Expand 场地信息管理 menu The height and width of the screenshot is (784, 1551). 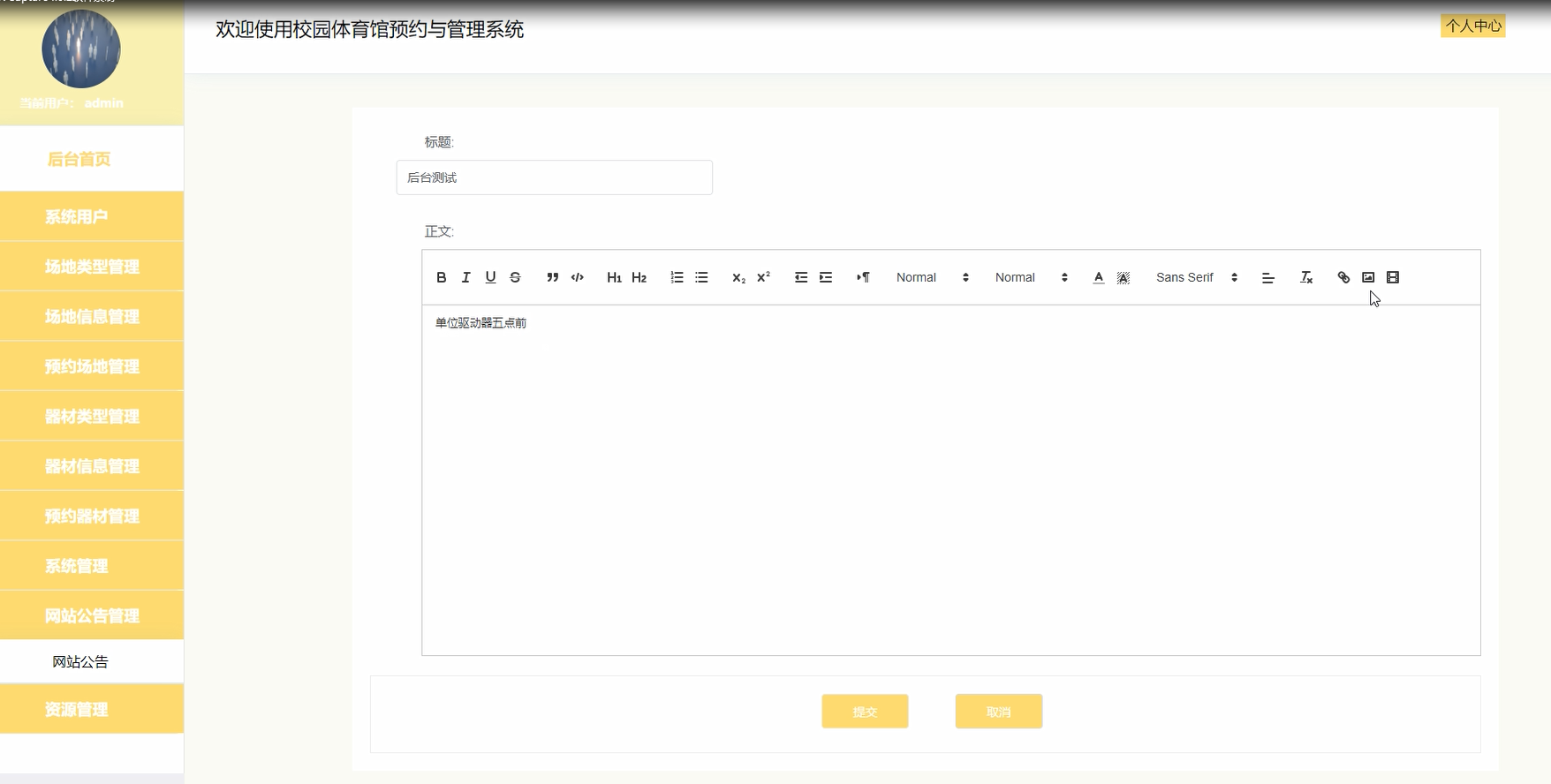point(92,316)
